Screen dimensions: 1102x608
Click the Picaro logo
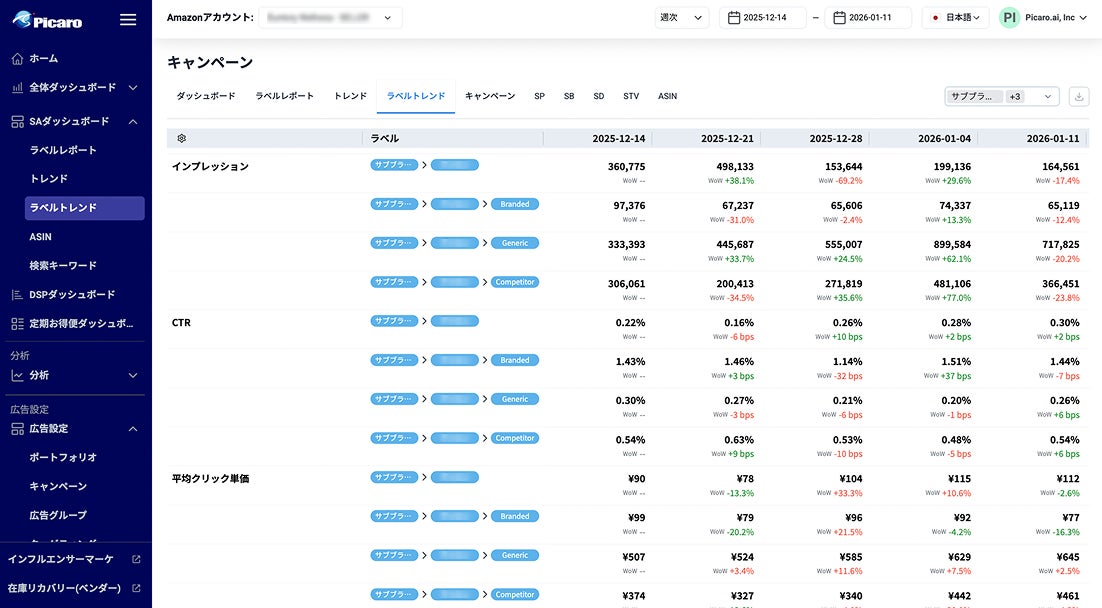(x=48, y=20)
